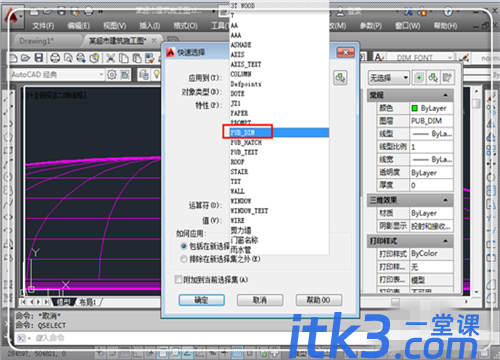Click the Autodesk Exchange X icon in title bar
This screenshot has width=500, height=360.
[x=408, y=12]
